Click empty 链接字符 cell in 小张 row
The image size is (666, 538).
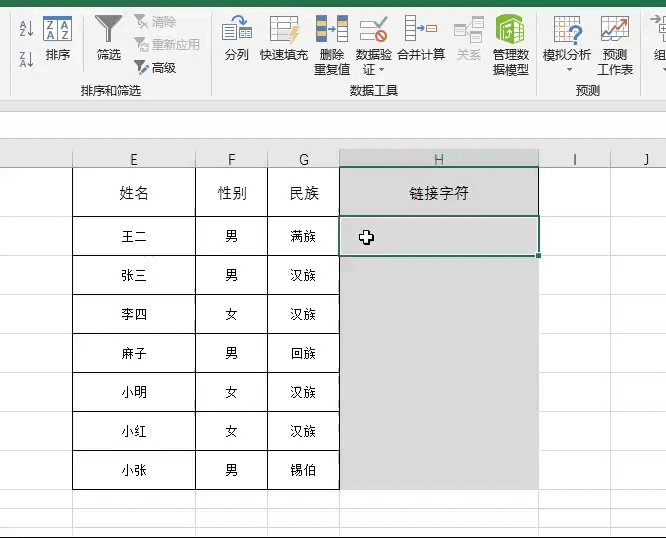coord(439,470)
